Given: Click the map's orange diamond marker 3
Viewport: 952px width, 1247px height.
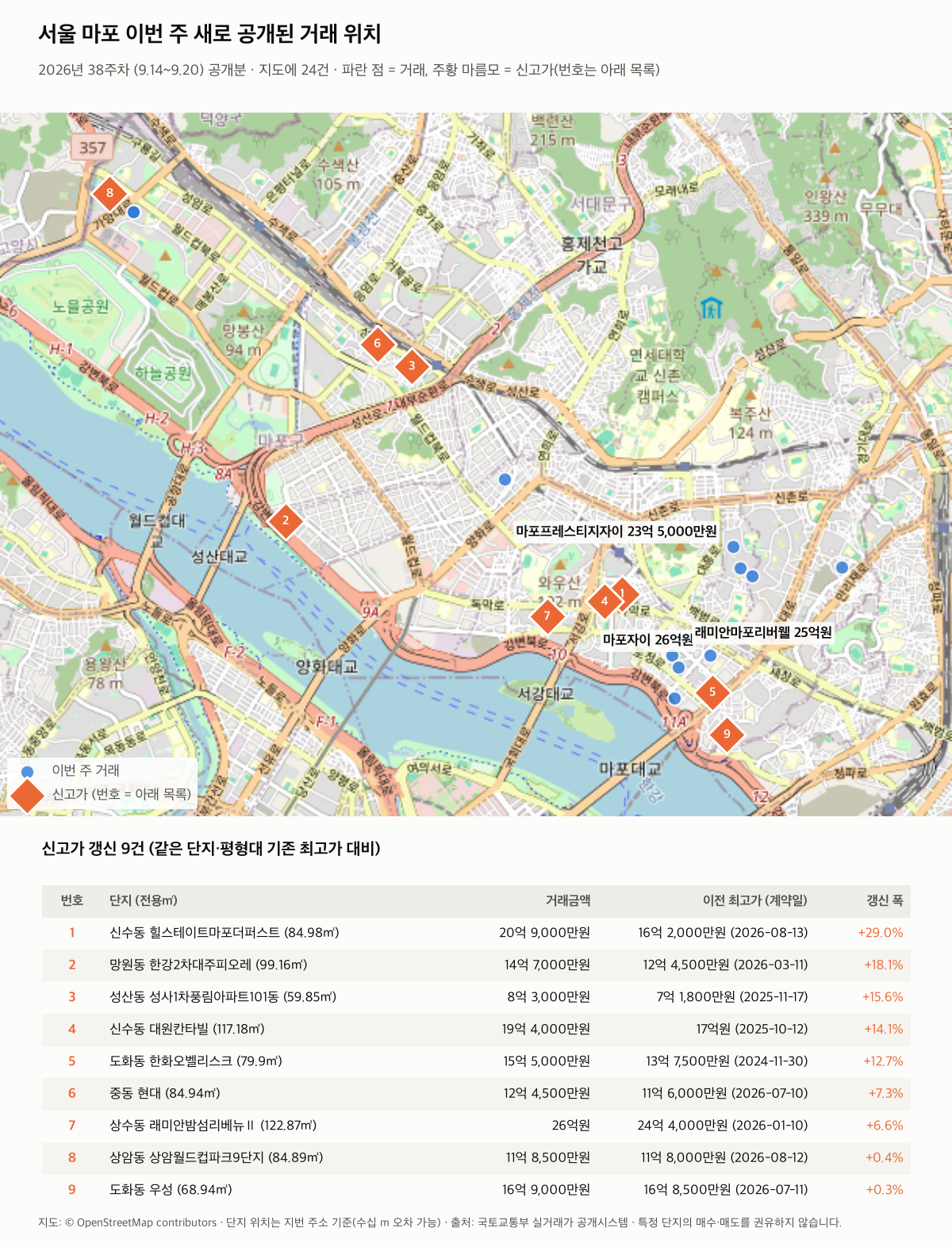Looking at the screenshot, I should click(412, 366).
